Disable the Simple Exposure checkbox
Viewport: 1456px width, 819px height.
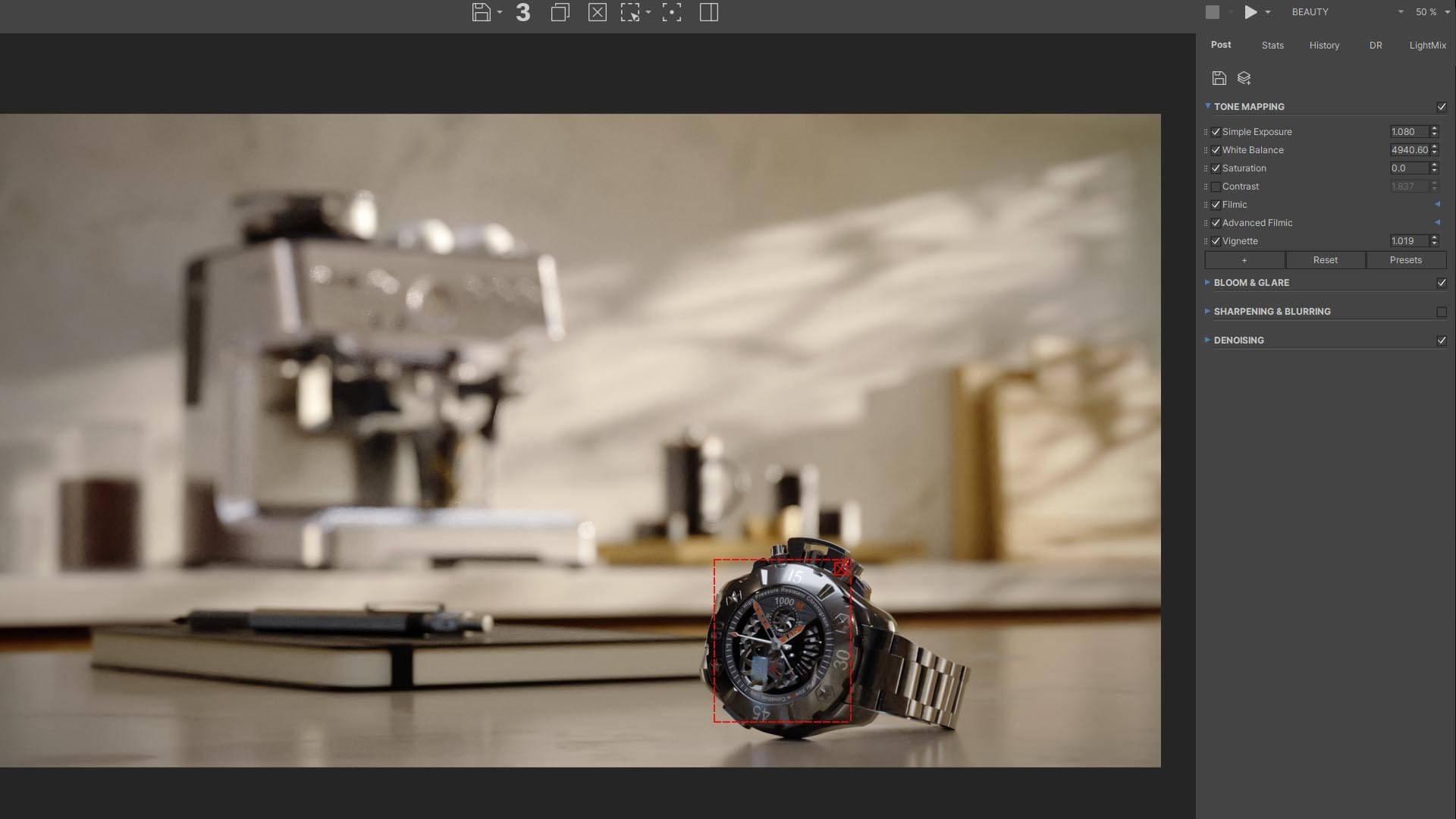[x=1216, y=131]
